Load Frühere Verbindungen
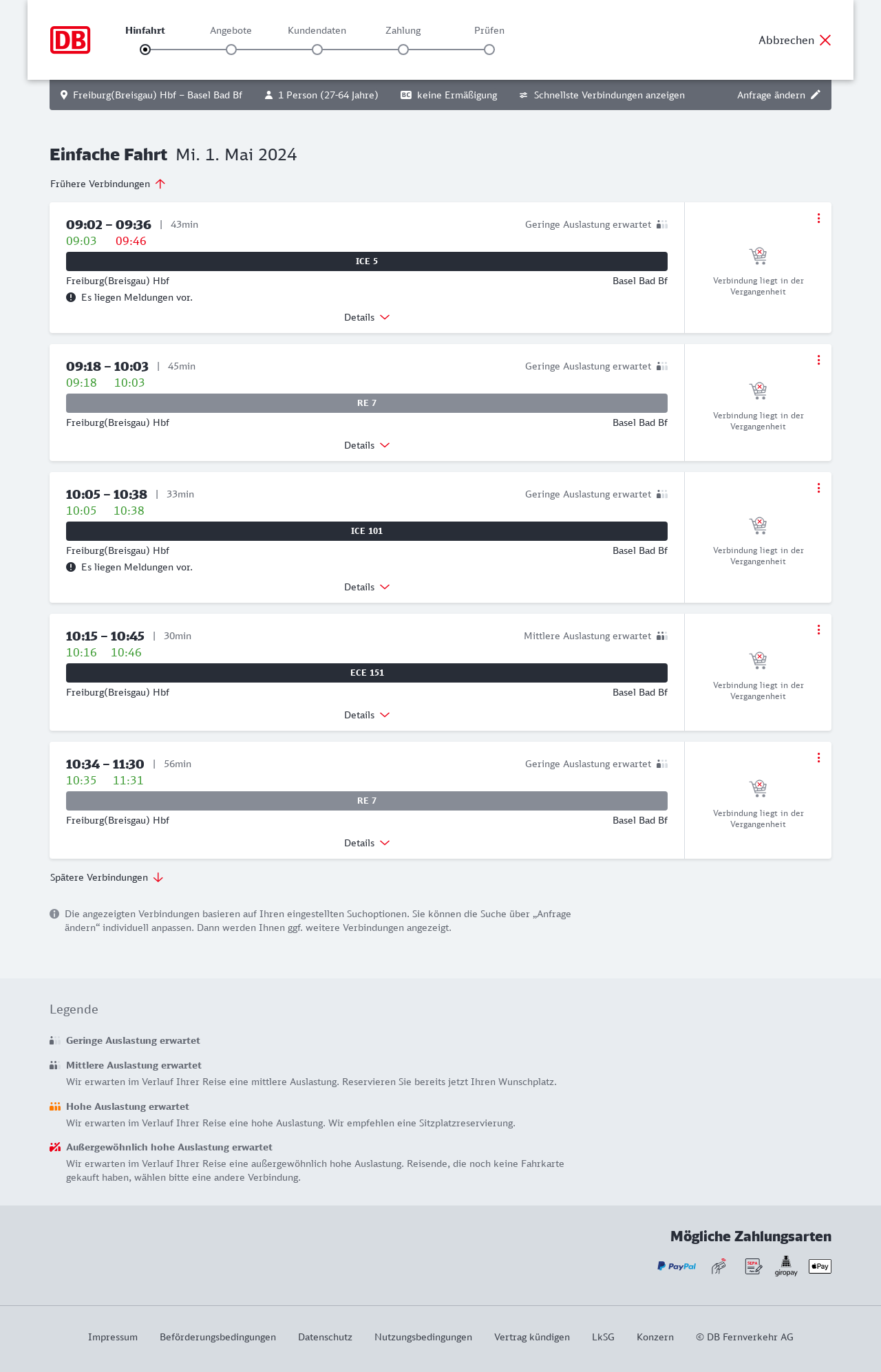Screen dimensions: 881x1372 (x=108, y=184)
